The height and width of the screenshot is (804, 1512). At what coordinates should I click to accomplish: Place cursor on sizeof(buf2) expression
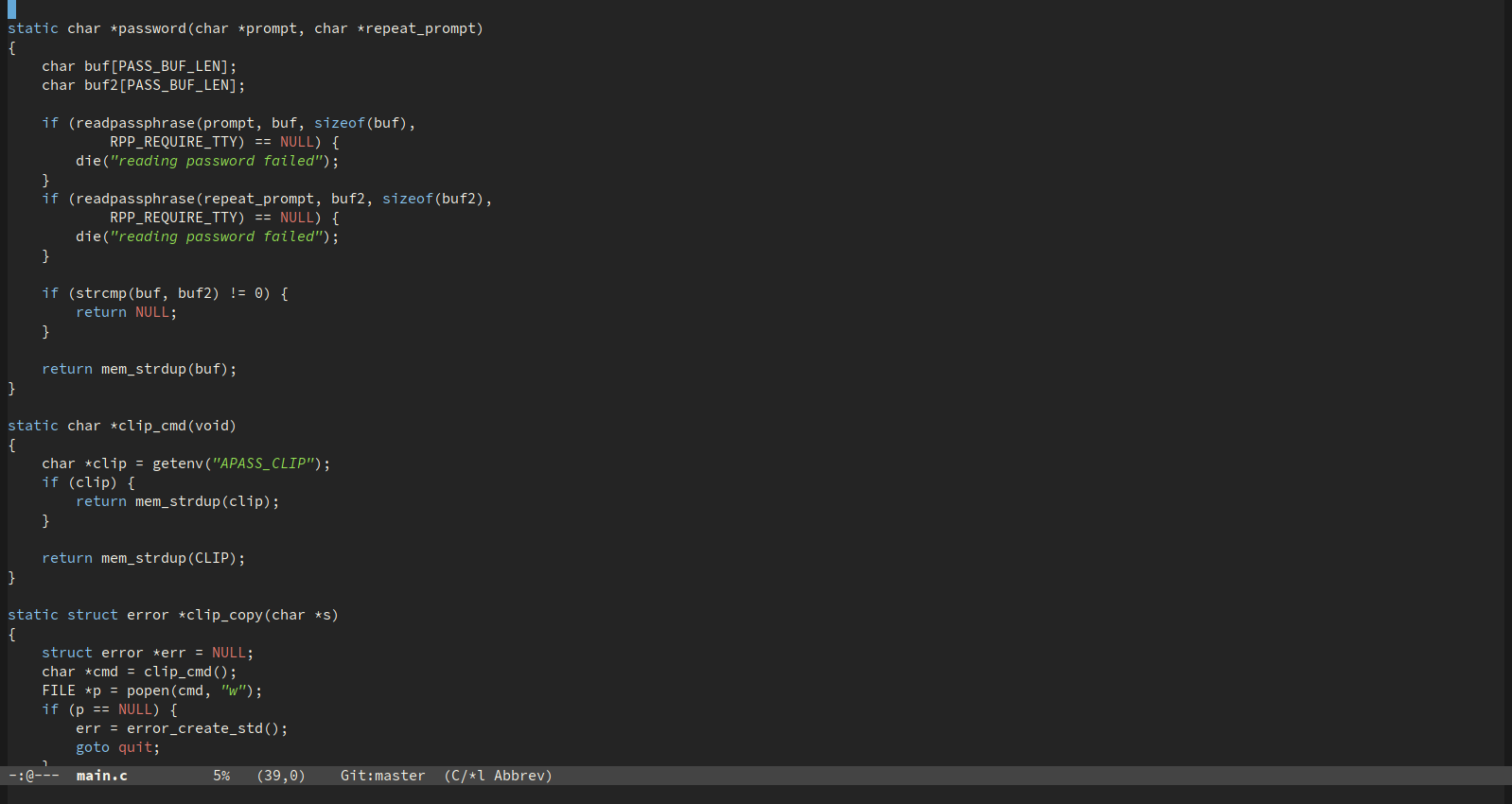[x=432, y=199]
